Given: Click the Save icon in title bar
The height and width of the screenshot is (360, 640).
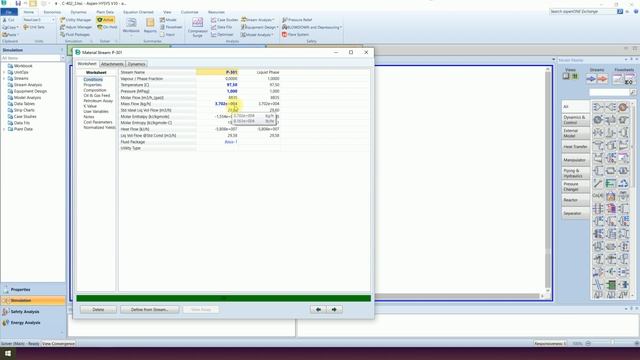Looking at the screenshot, I should point(18,3).
